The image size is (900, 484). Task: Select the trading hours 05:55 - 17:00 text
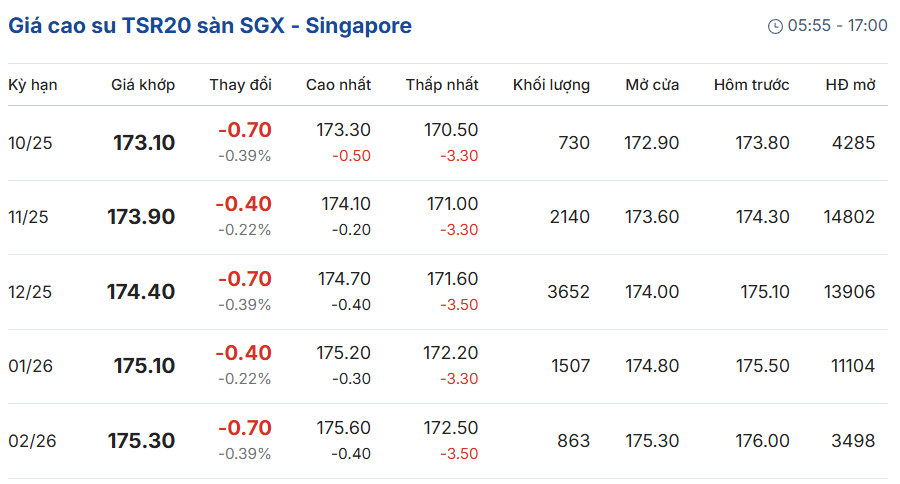click(x=837, y=26)
